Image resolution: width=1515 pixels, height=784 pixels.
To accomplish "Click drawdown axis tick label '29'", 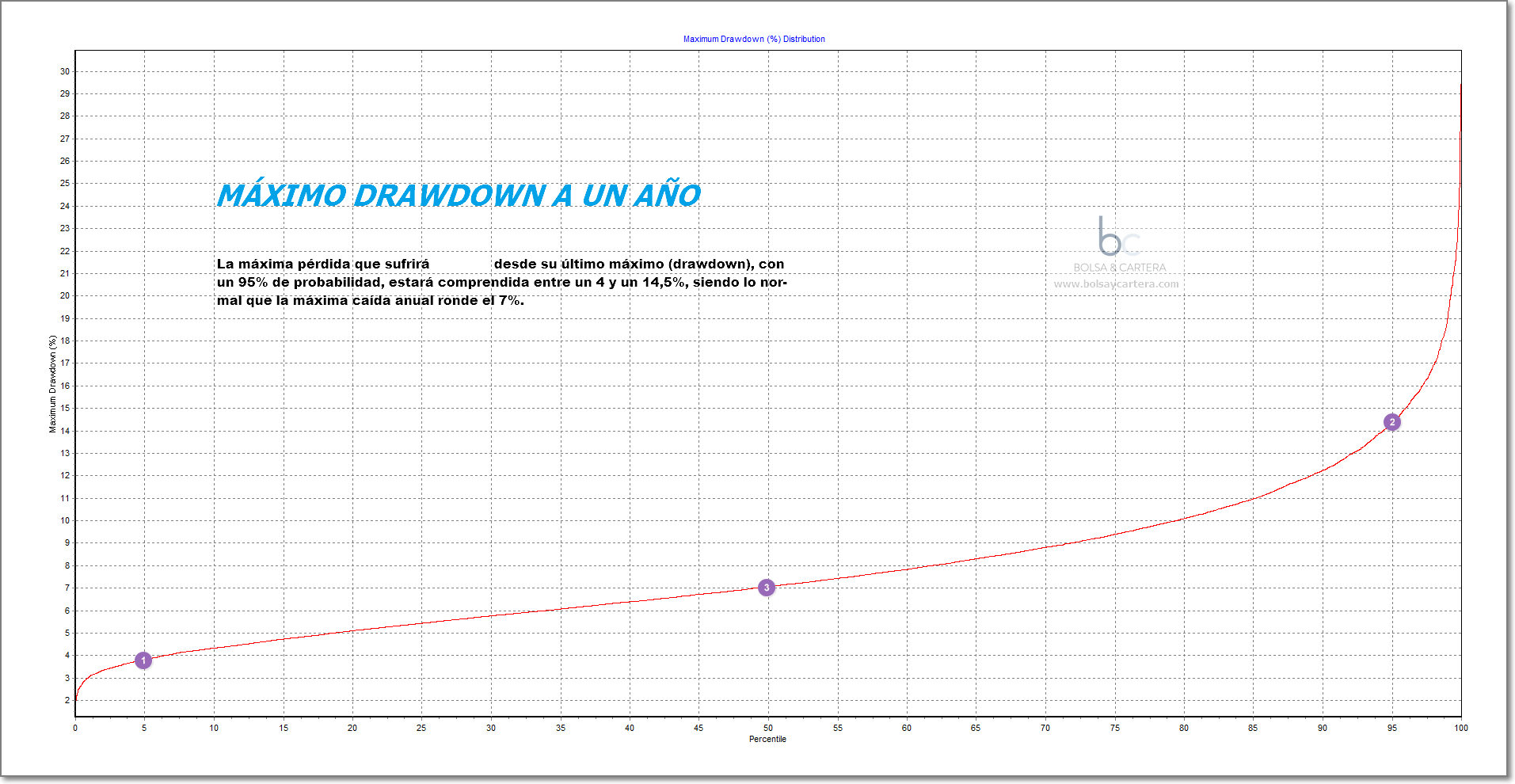I will [65, 93].
